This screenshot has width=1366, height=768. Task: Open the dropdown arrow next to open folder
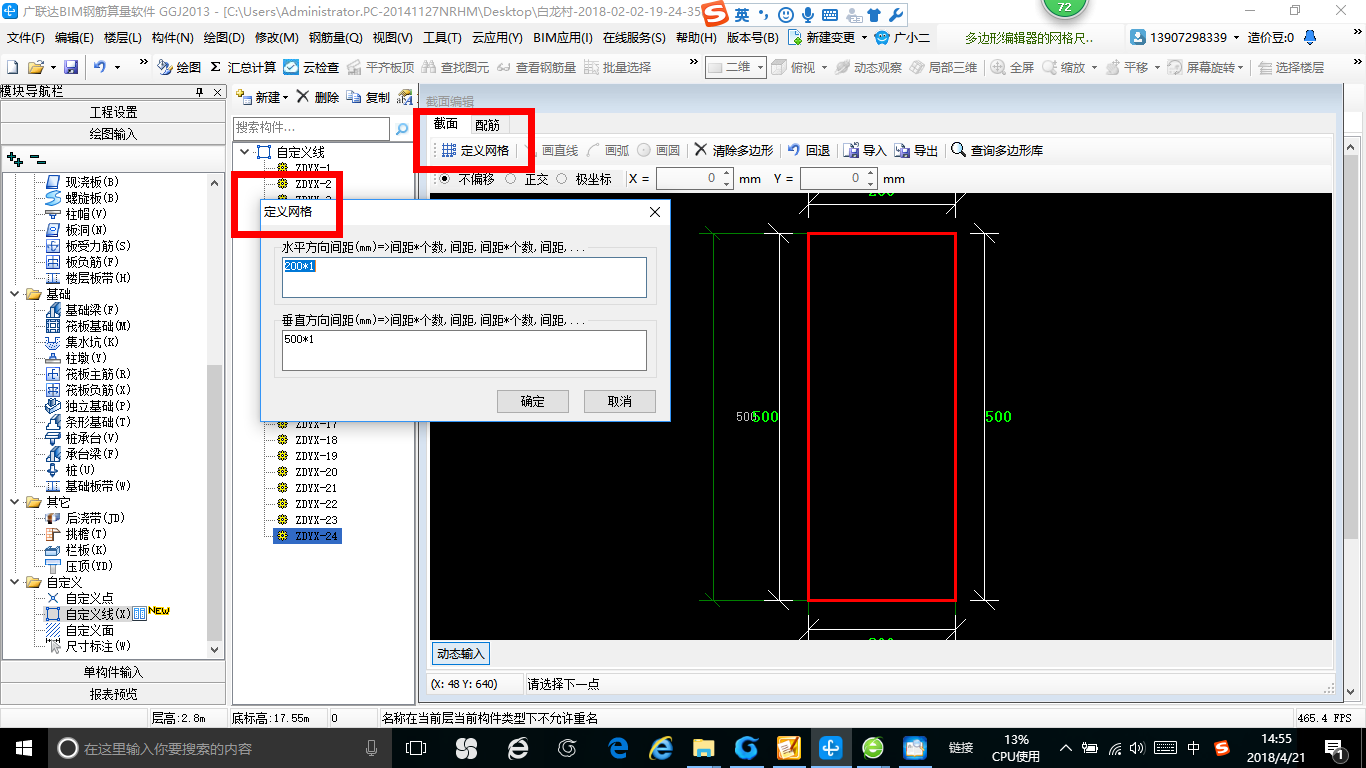[x=51, y=67]
